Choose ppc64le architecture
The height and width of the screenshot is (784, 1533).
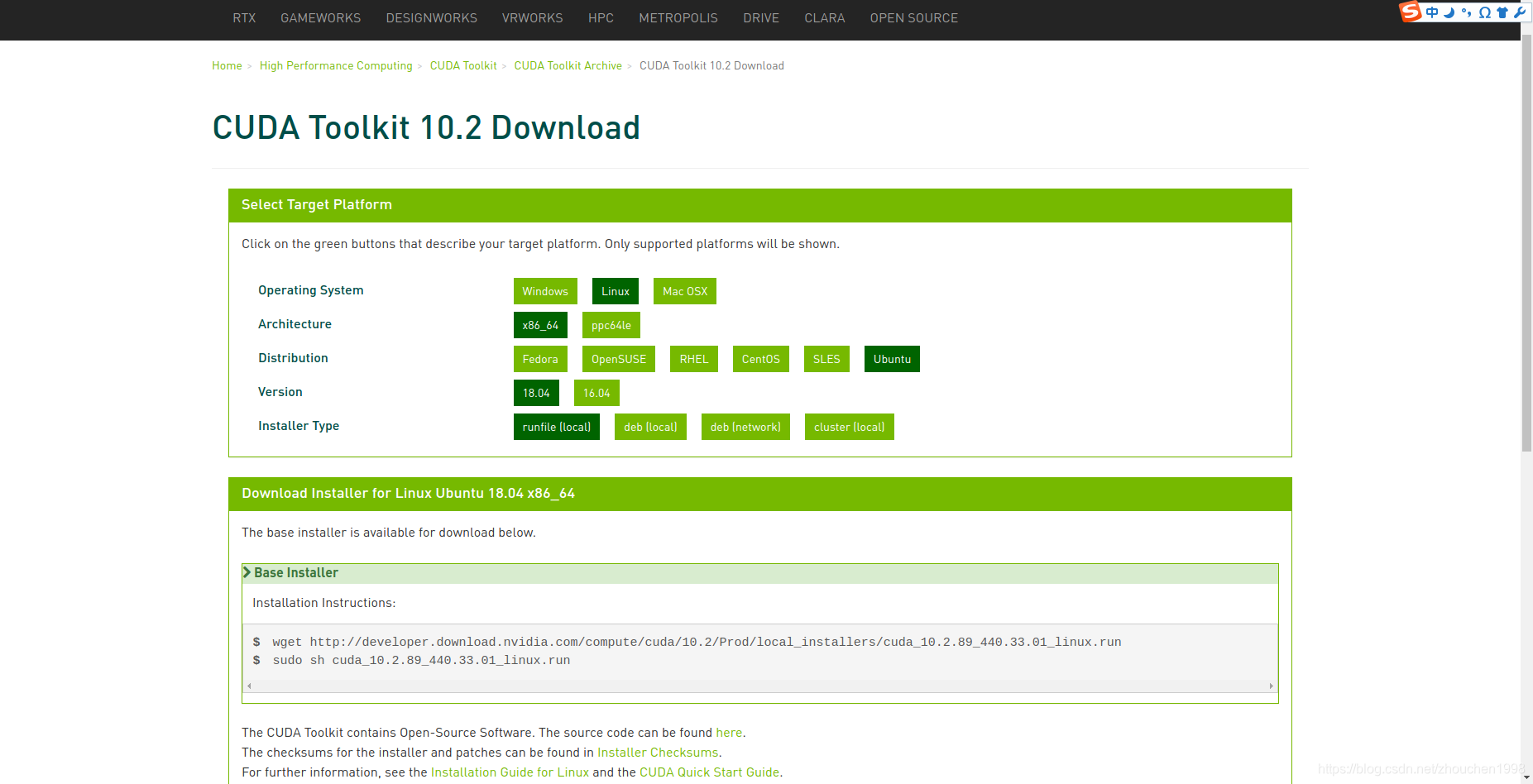coord(611,325)
